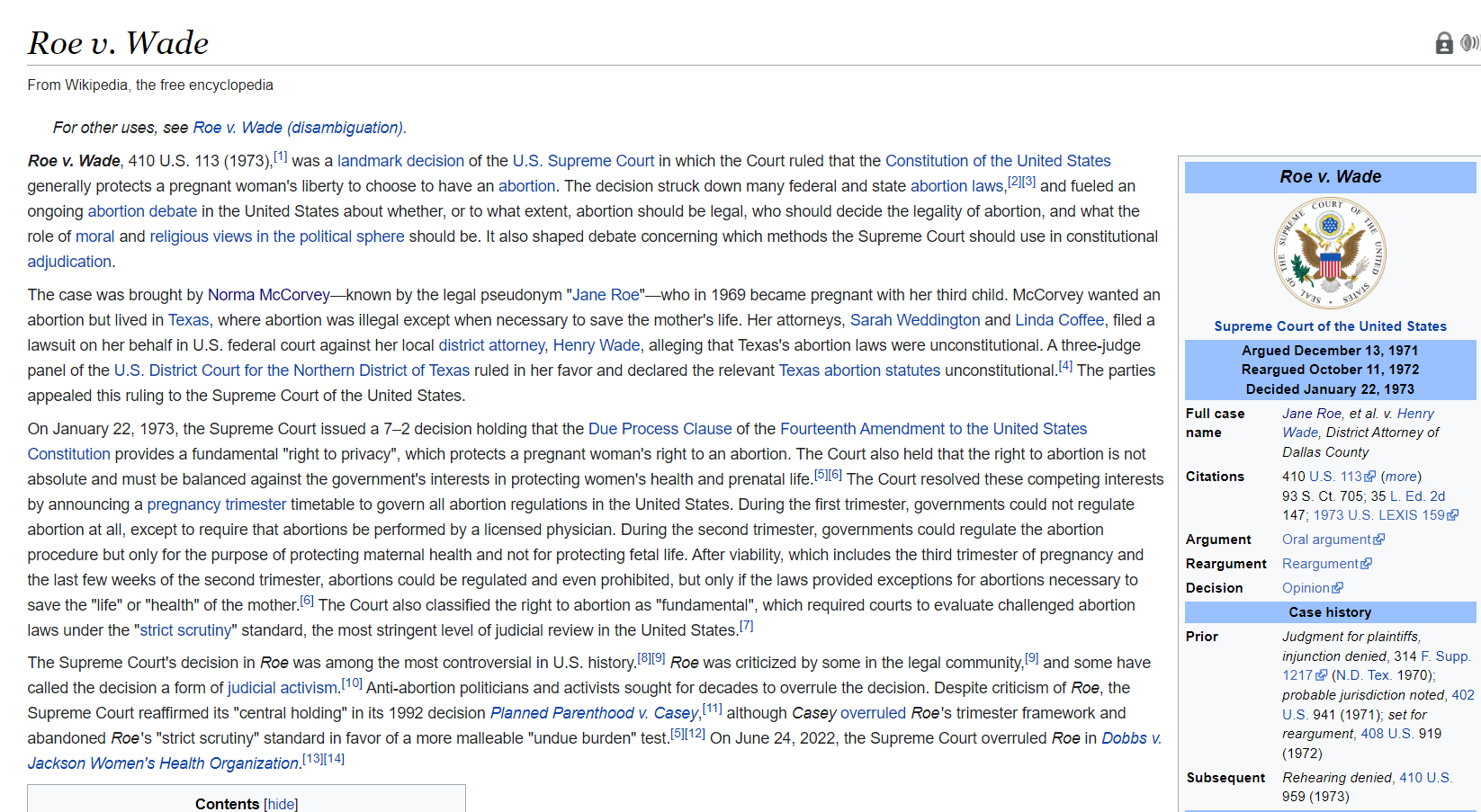The width and height of the screenshot is (1481, 812).
Task: Open Planned Parenthood v. Casey link
Action: [595, 713]
